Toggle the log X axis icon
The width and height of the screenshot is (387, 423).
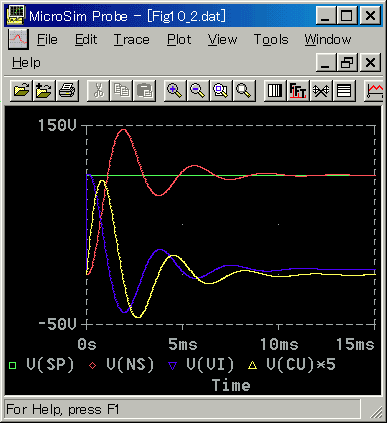pyautogui.click(x=275, y=90)
